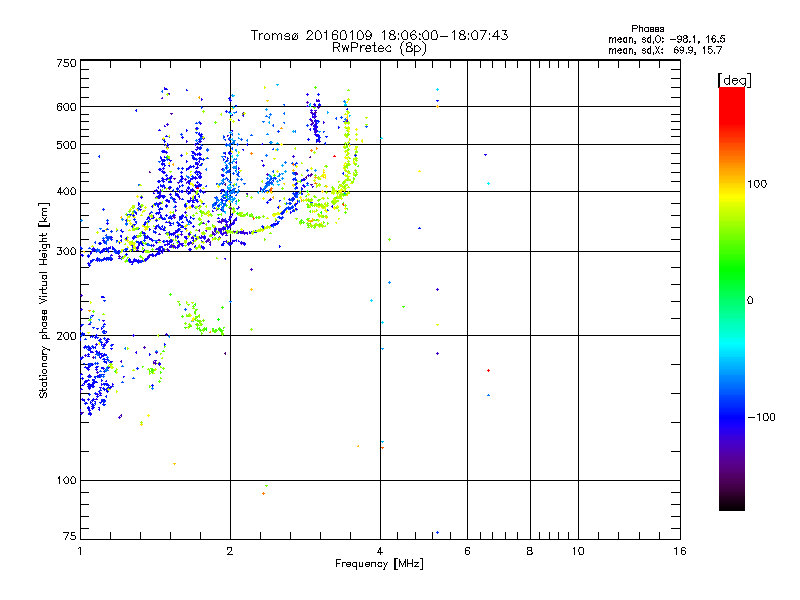This screenshot has height=600, width=800.
Task: Click the frequency axis tick label '10'
Action: point(578,551)
